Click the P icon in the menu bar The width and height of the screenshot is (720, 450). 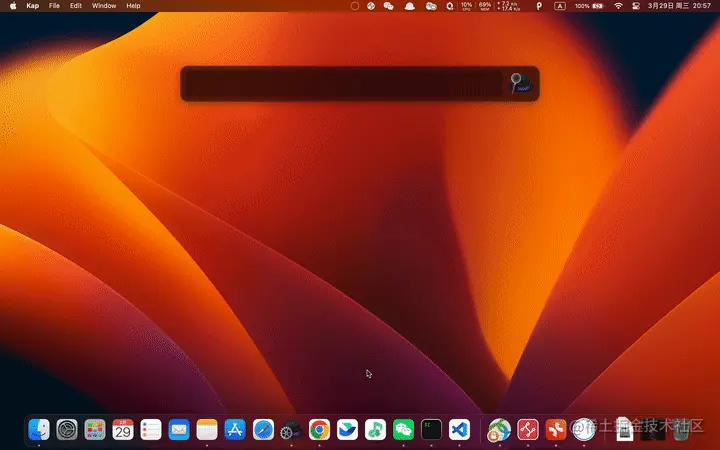[539, 6]
